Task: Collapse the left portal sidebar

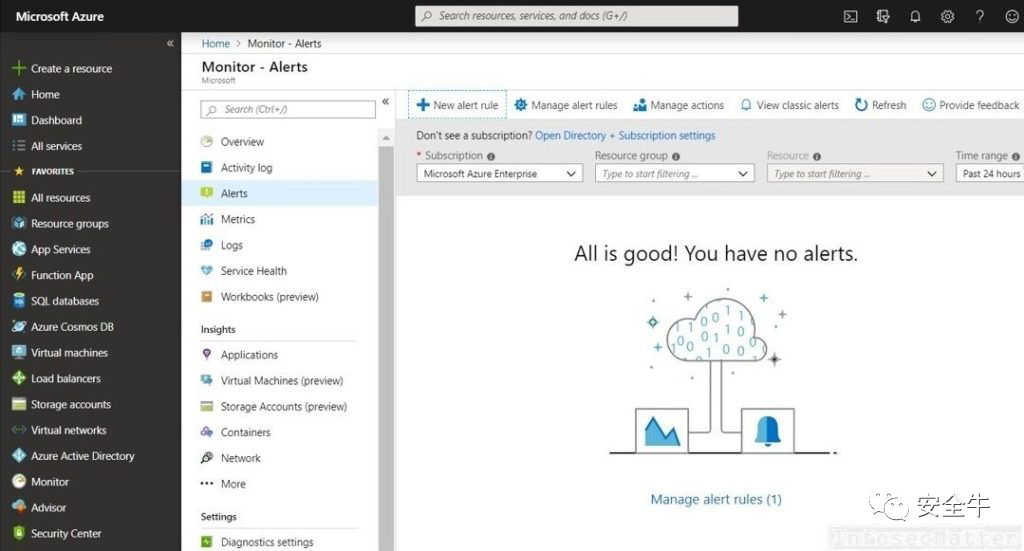Action: (x=170, y=43)
